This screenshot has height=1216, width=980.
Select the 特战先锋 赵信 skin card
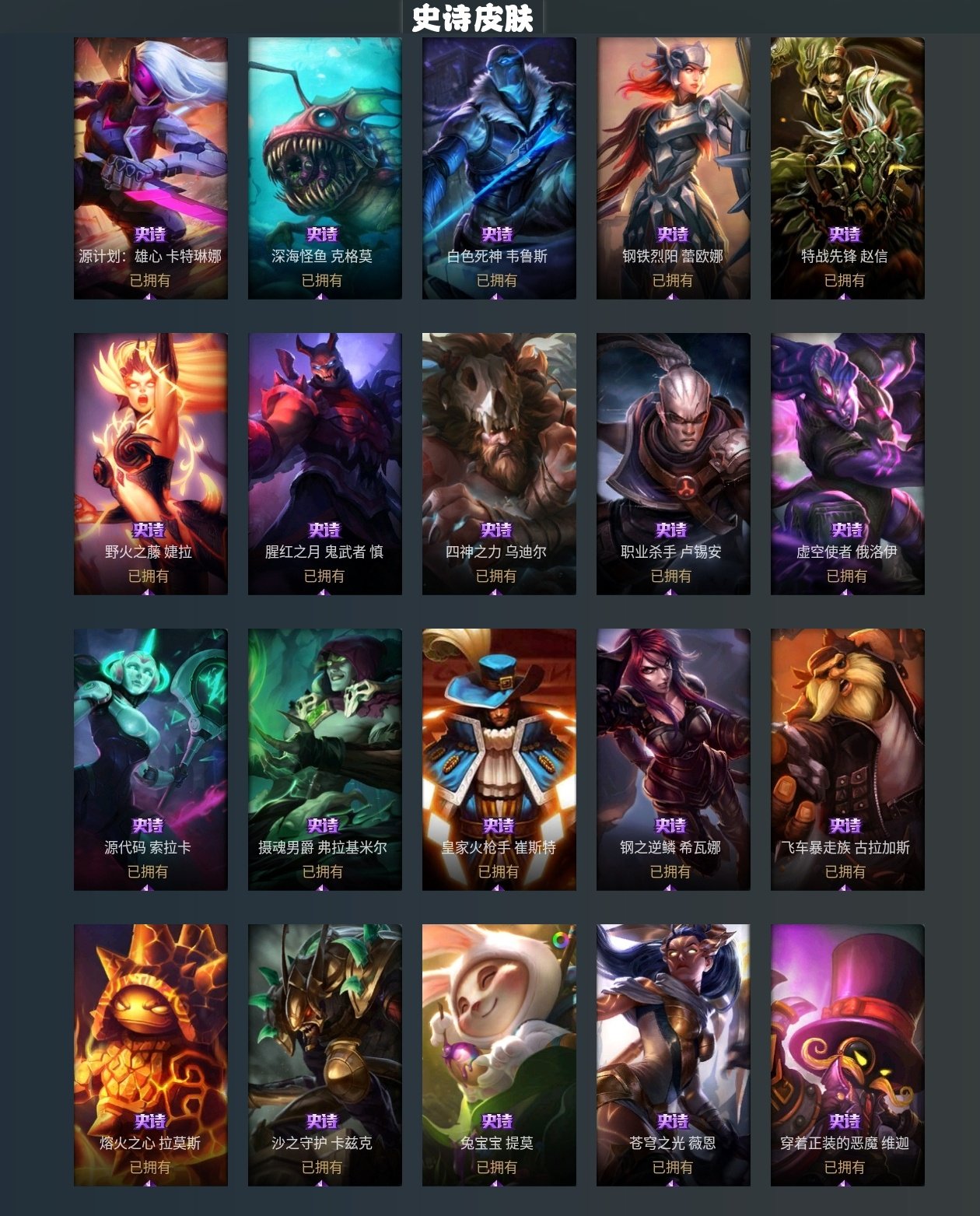848,168
